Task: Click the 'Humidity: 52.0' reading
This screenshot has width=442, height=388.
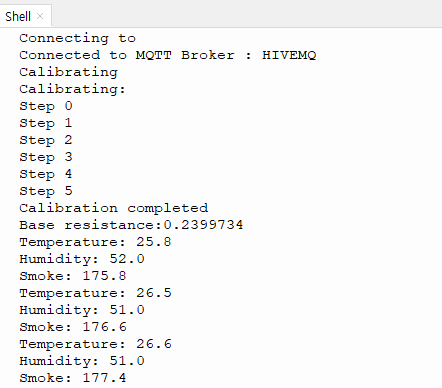Action: 82,259
